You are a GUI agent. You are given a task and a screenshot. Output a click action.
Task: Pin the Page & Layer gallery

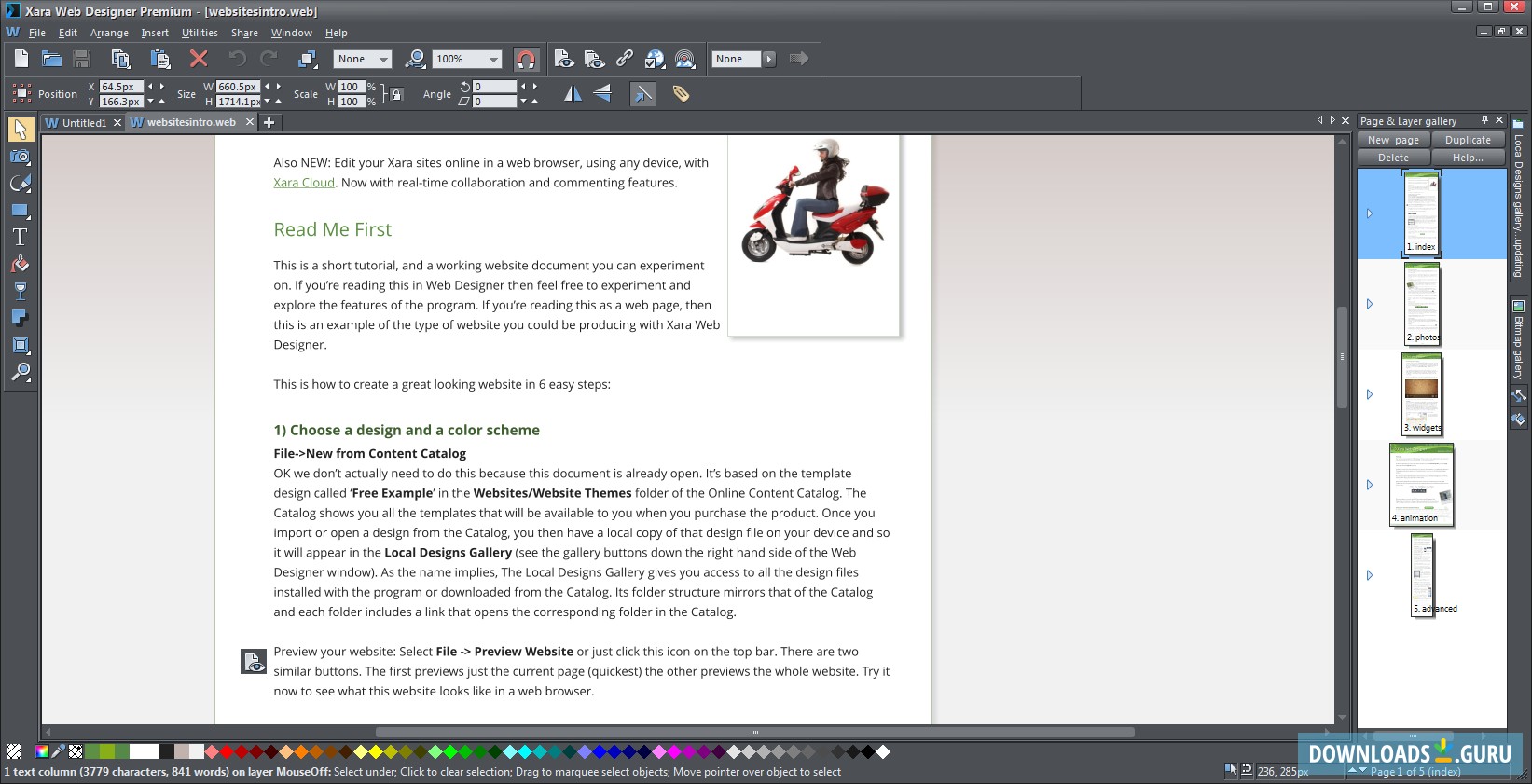click(1484, 120)
